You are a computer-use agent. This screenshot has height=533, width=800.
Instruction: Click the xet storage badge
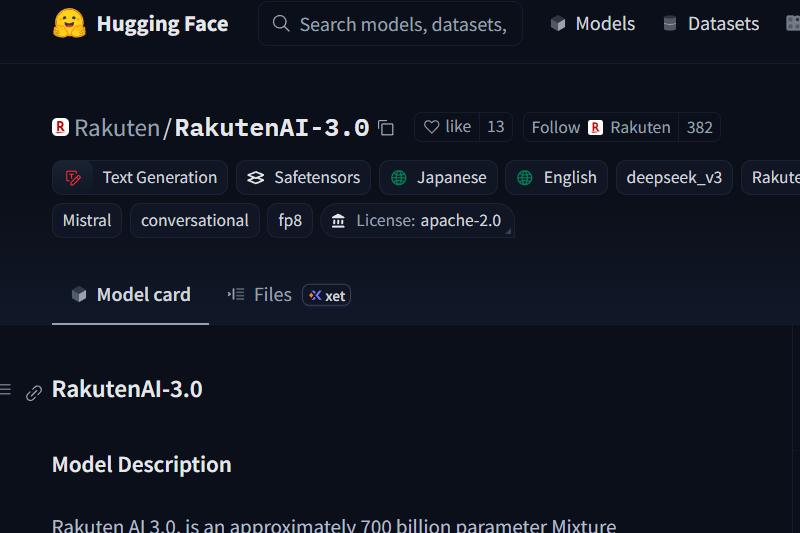(327, 295)
